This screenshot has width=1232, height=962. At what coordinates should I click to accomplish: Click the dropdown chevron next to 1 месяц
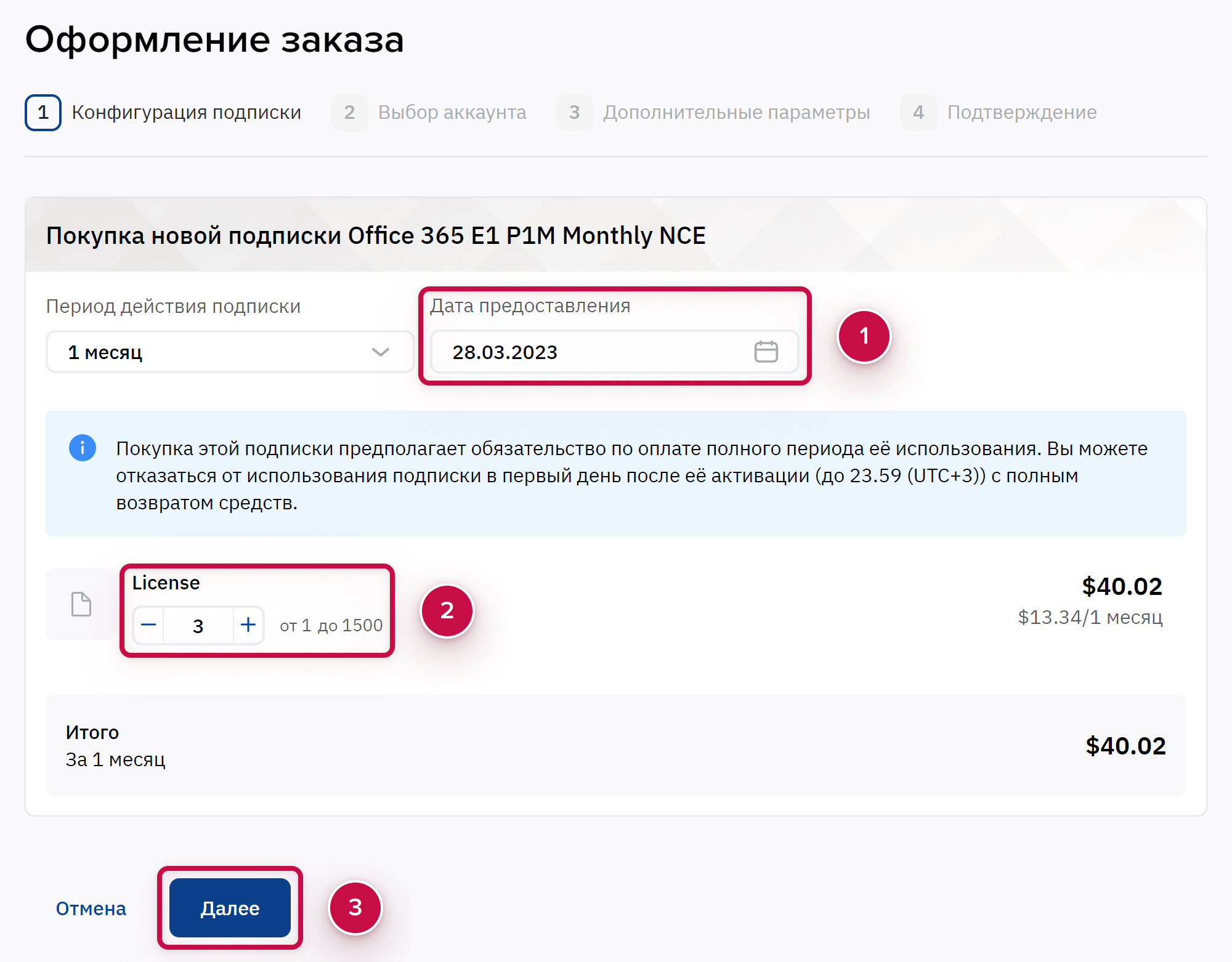coord(381,352)
